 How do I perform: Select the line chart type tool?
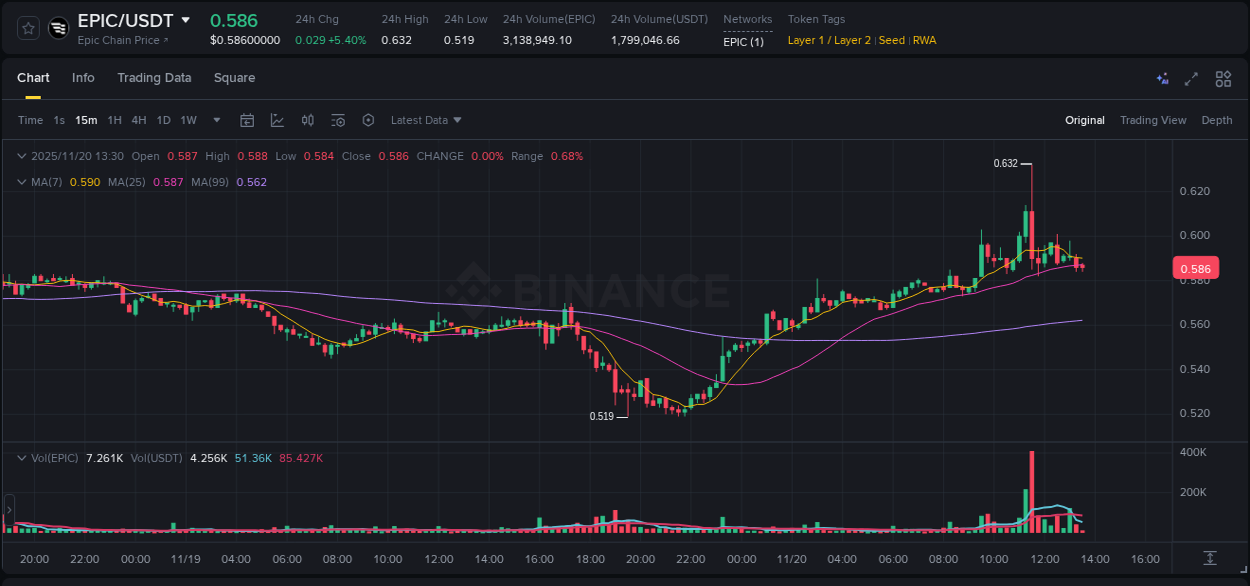(277, 120)
